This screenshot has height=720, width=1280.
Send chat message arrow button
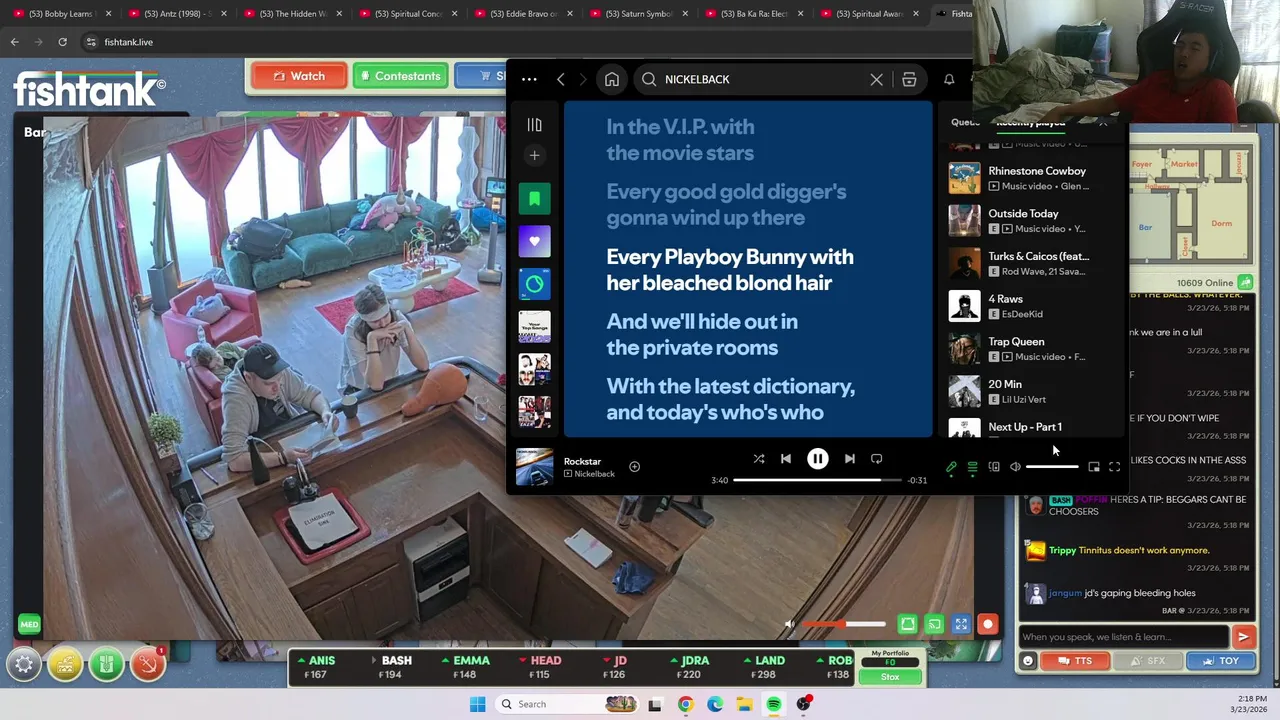(1243, 637)
